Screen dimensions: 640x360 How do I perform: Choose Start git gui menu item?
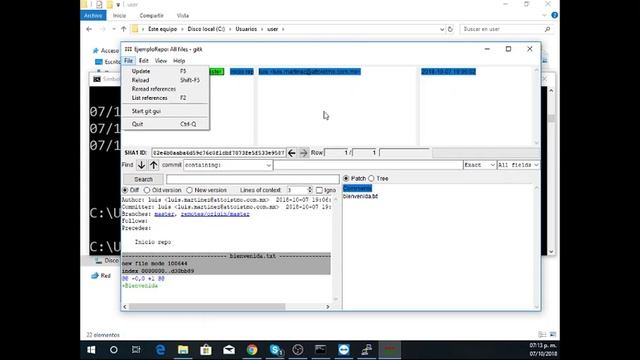(165, 111)
